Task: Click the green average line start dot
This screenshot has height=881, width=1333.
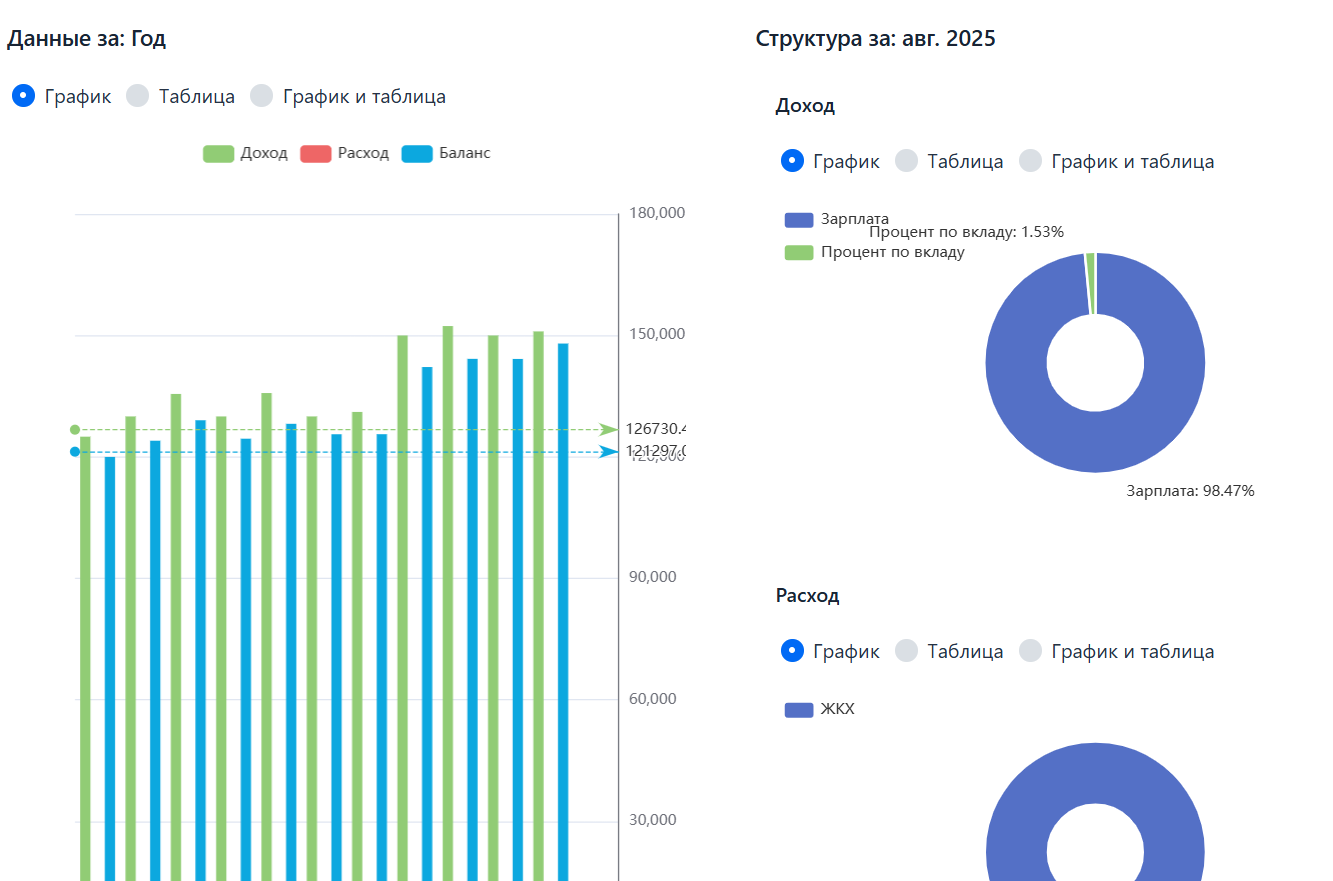Action: 75,430
